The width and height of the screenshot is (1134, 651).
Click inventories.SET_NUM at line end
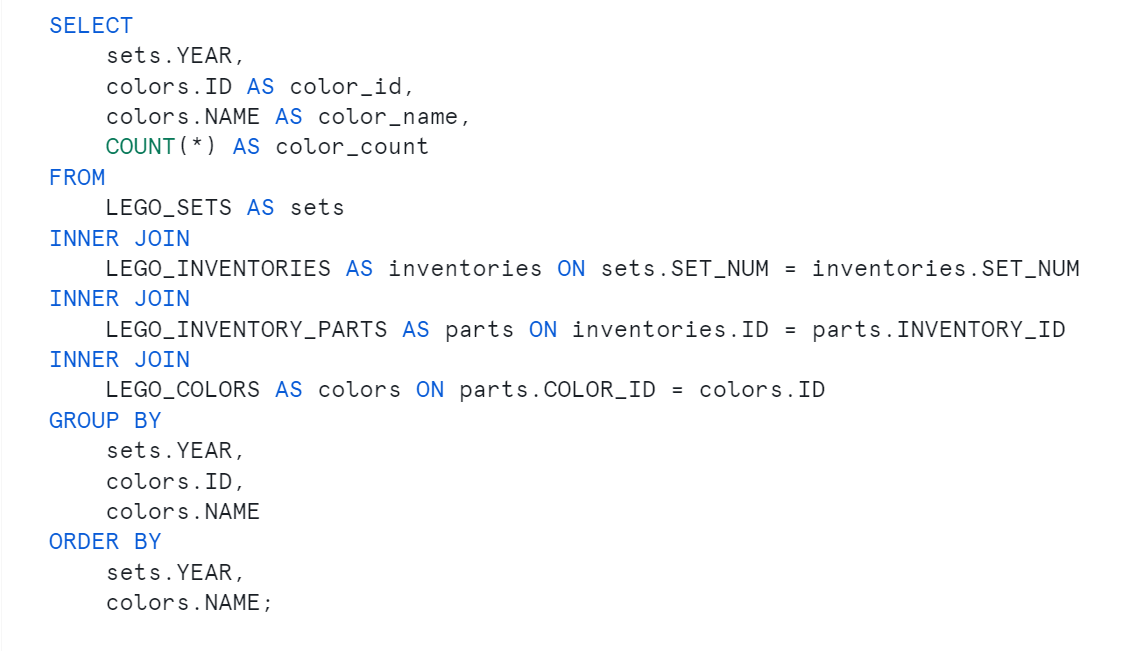[945, 268]
